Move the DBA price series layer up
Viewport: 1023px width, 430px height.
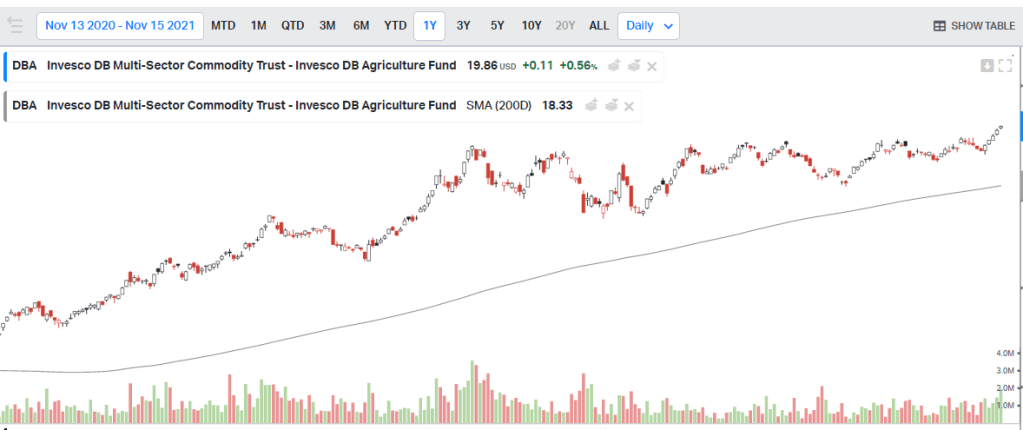(615, 66)
